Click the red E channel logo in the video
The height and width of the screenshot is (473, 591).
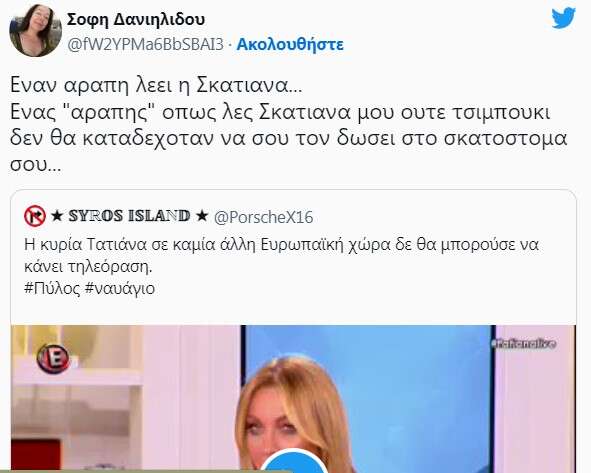tap(54, 358)
